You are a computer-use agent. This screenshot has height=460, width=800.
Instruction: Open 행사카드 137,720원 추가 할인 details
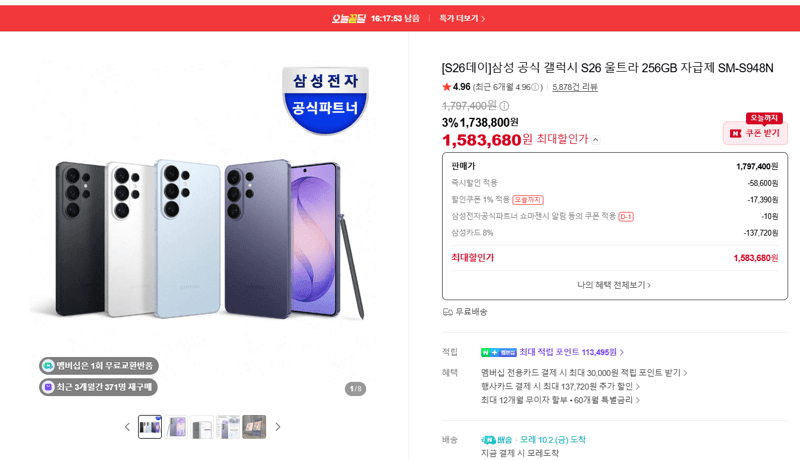click(x=560, y=387)
